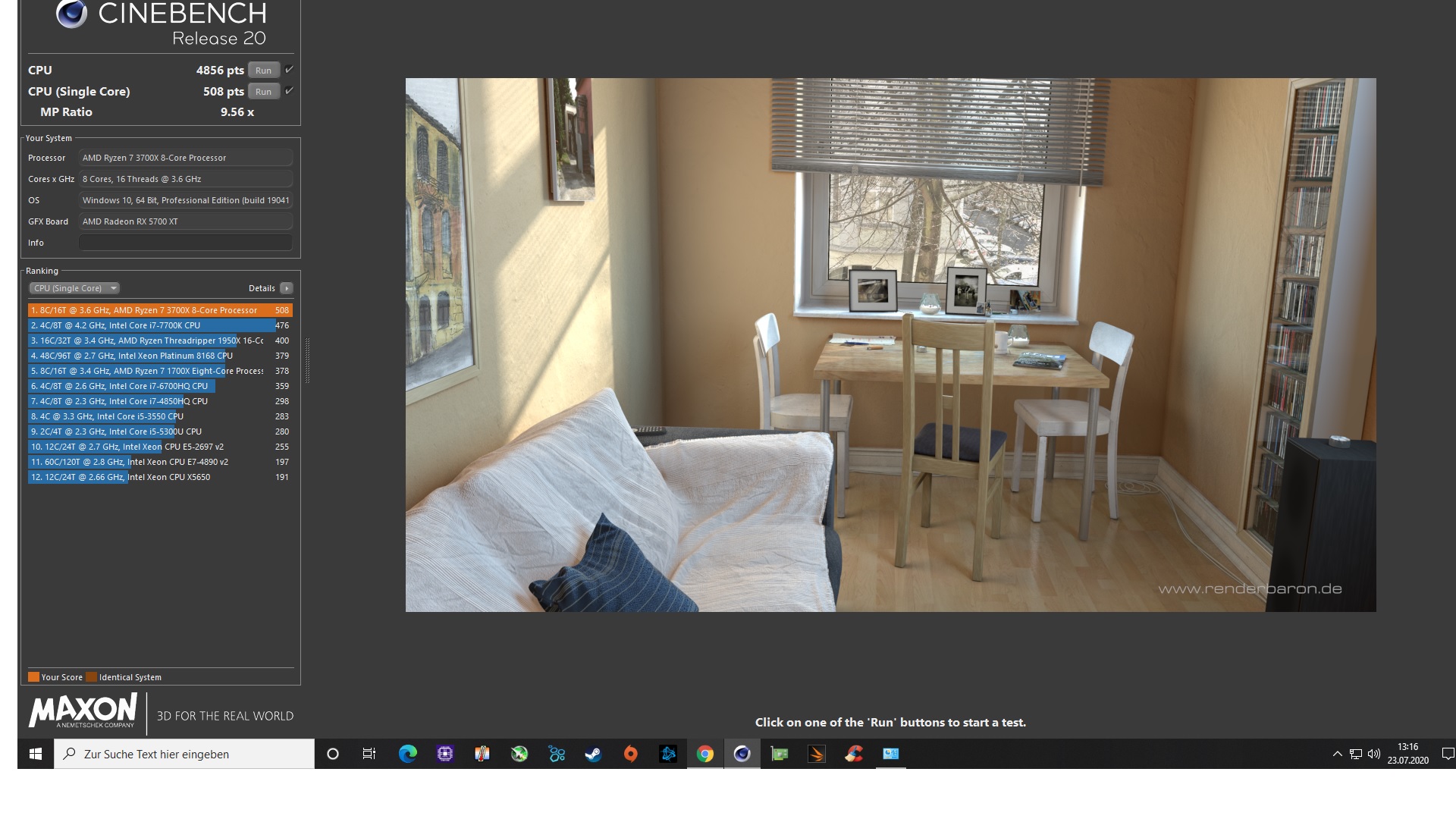The width and height of the screenshot is (1456, 819).
Task: Run the CPU Single Core test
Action: click(263, 91)
